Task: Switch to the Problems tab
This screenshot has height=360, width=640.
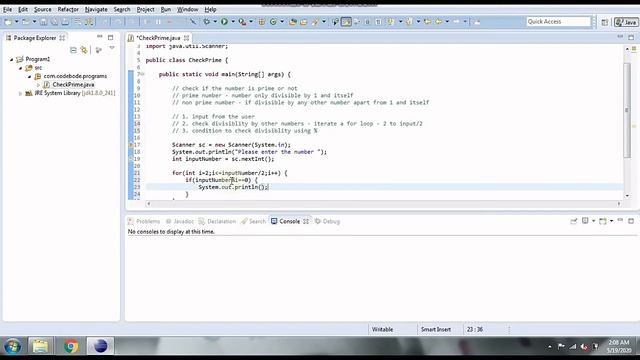Action: coord(144,221)
